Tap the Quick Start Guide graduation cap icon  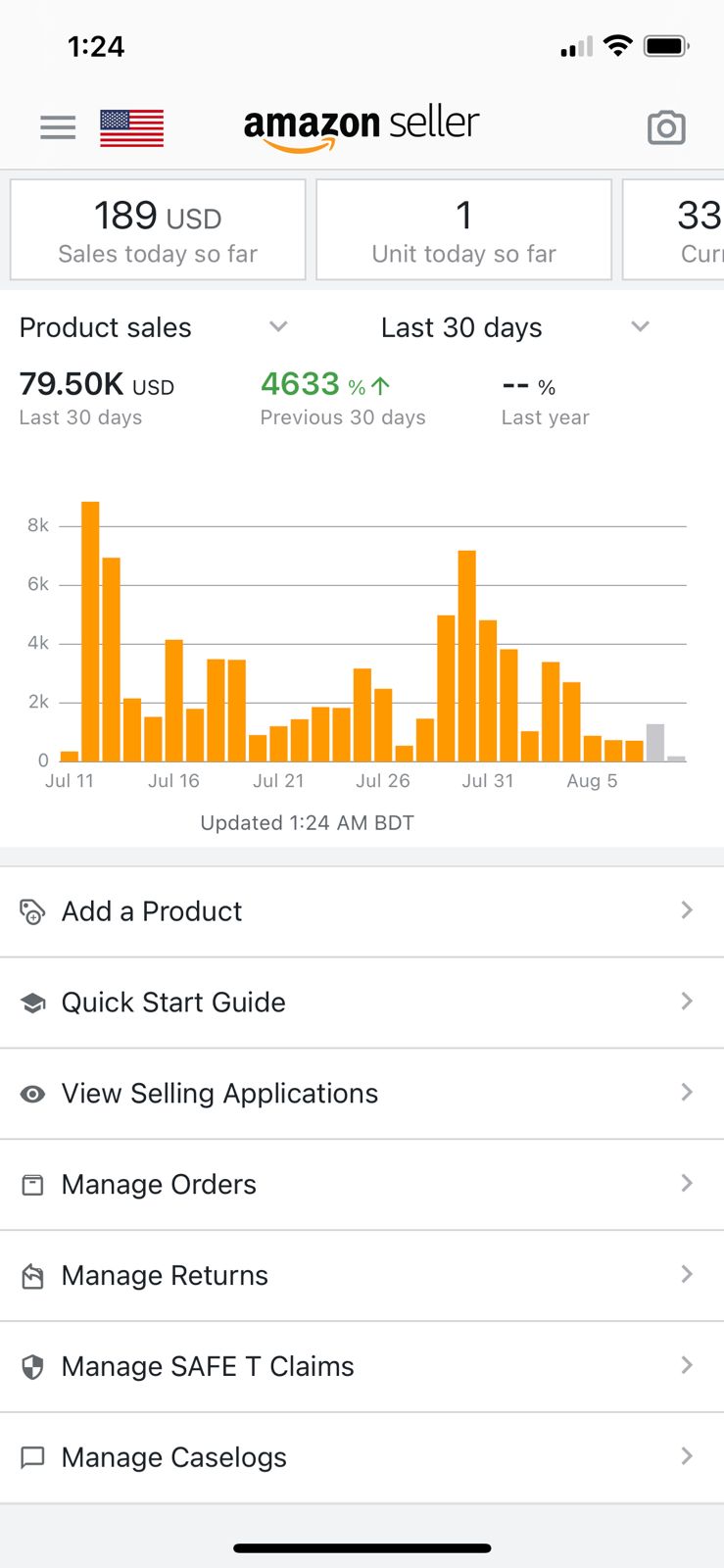click(x=32, y=1003)
